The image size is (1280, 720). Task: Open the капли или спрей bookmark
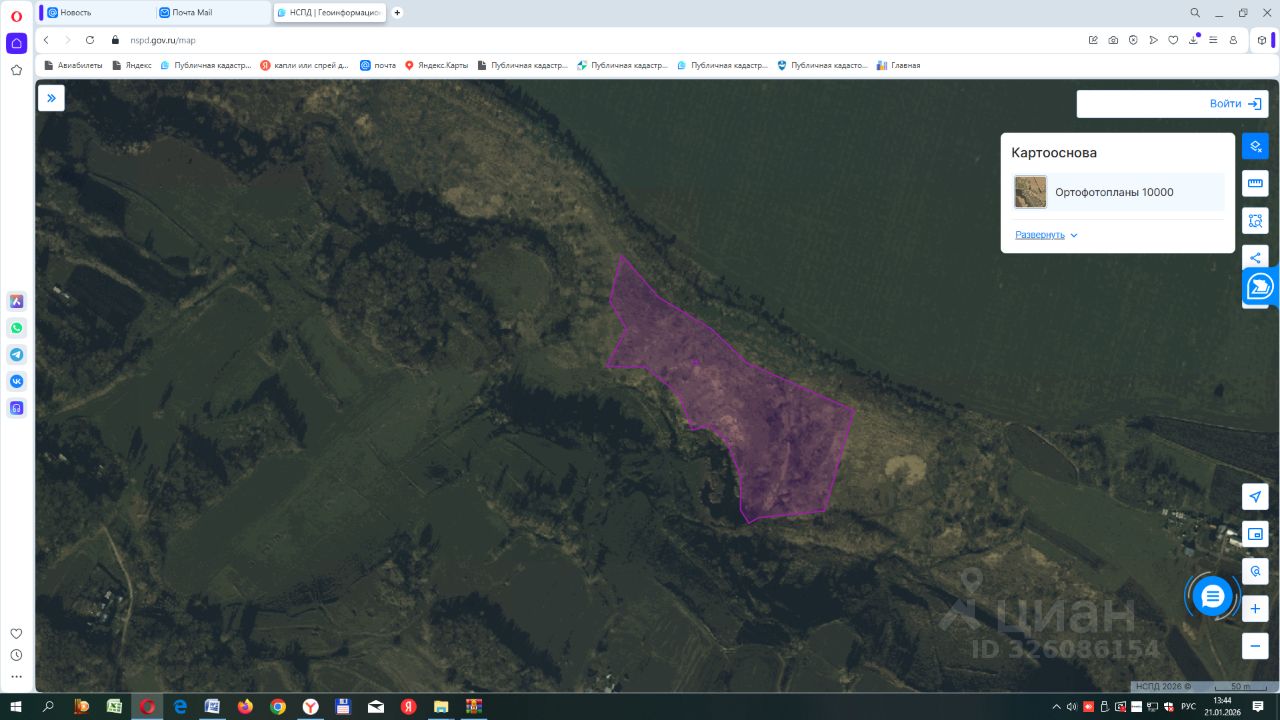(304, 65)
